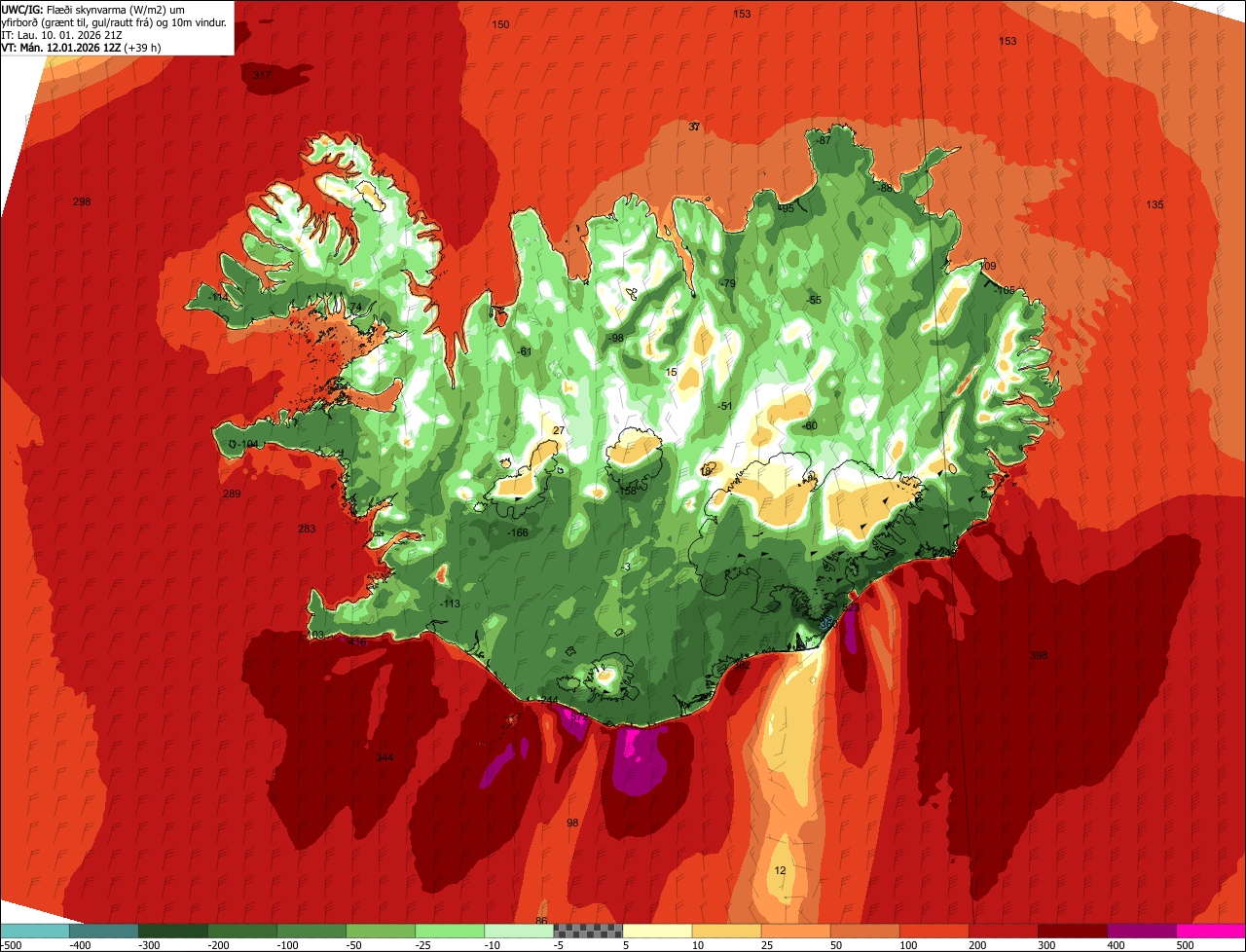Screen dimensions: 1246x952
Task: Click the init time text 'IT: Lau. 10. 01. 2026 21Z'
Action: click(61, 34)
